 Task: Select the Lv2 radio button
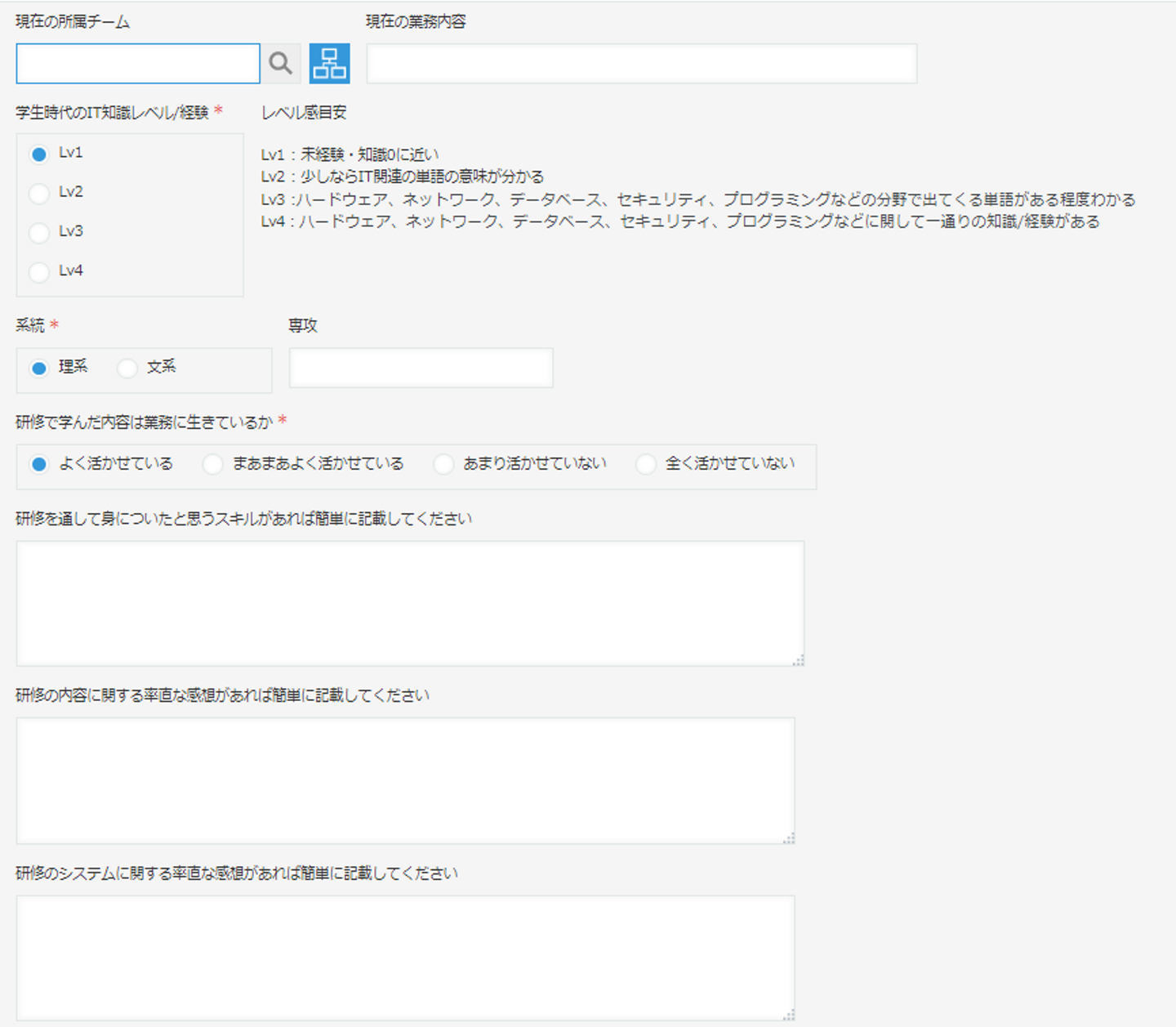(39, 193)
